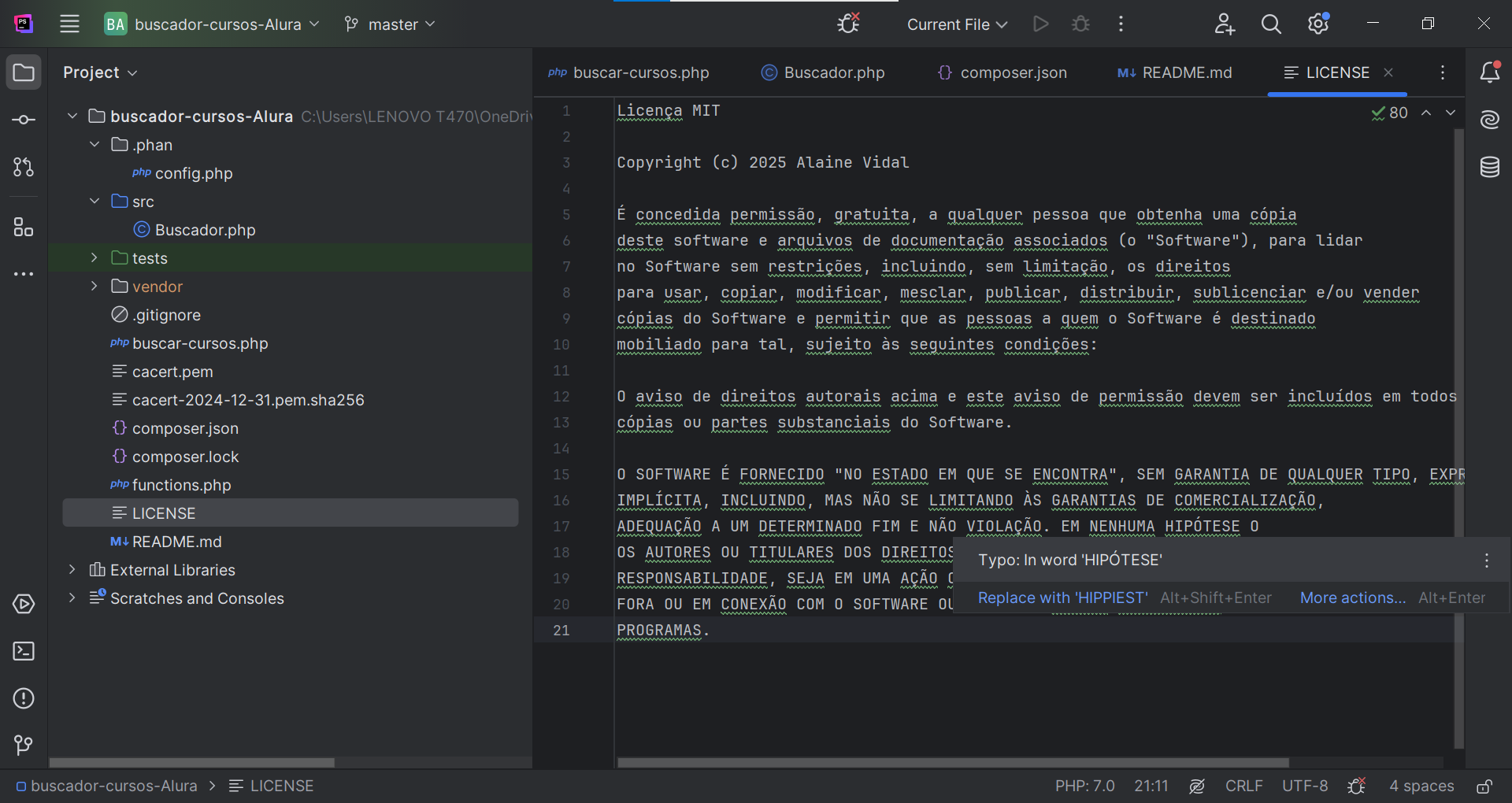The height and width of the screenshot is (803, 1512).
Task: Click the project panel horizontal scrollbar
Action: (191, 762)
